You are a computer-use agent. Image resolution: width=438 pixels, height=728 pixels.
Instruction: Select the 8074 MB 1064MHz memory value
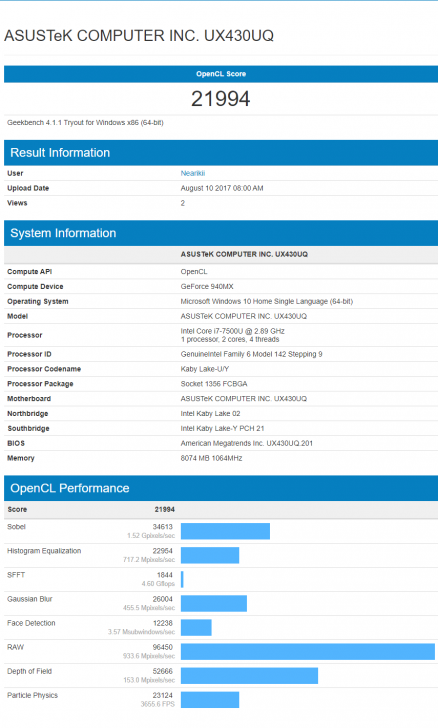point(211,458)
